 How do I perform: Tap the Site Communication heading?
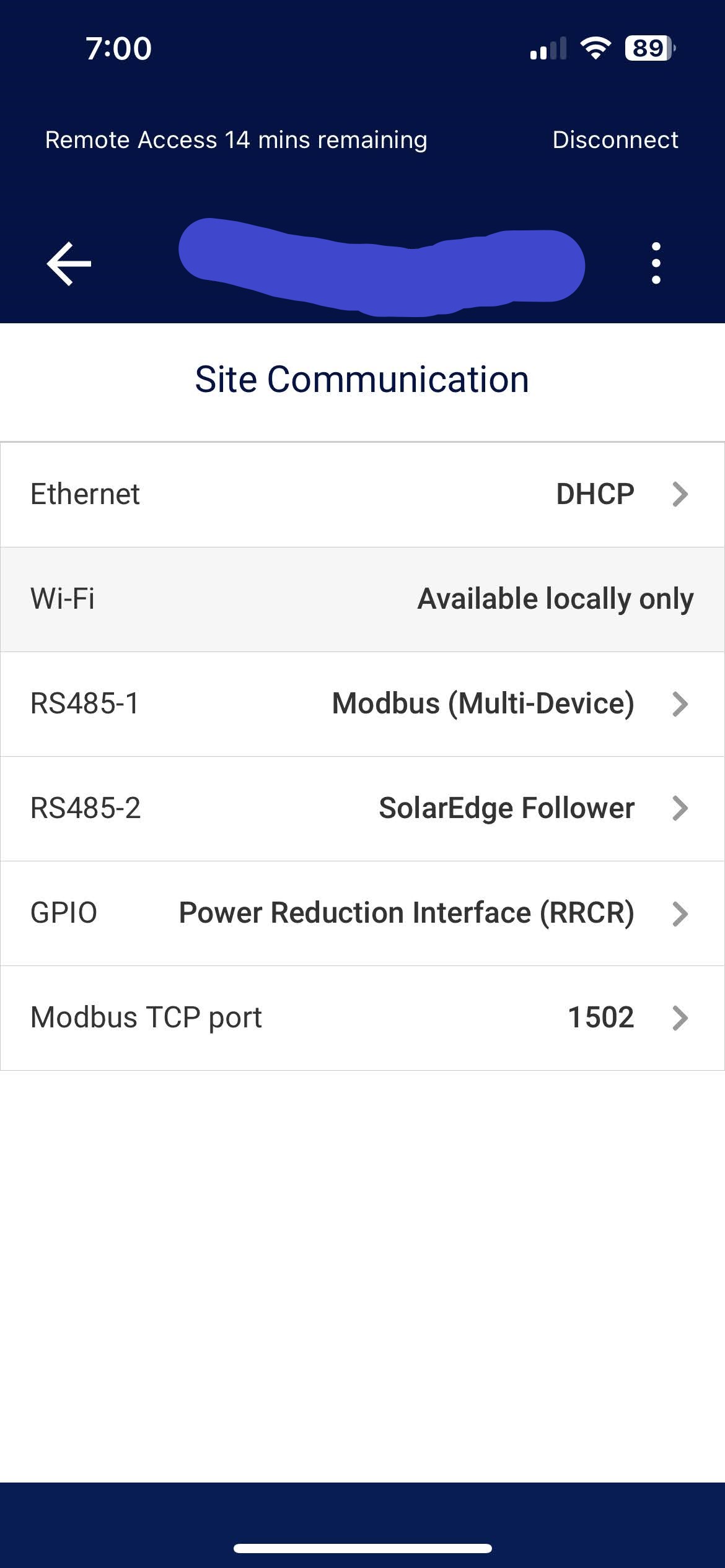(x=362, y=379)
